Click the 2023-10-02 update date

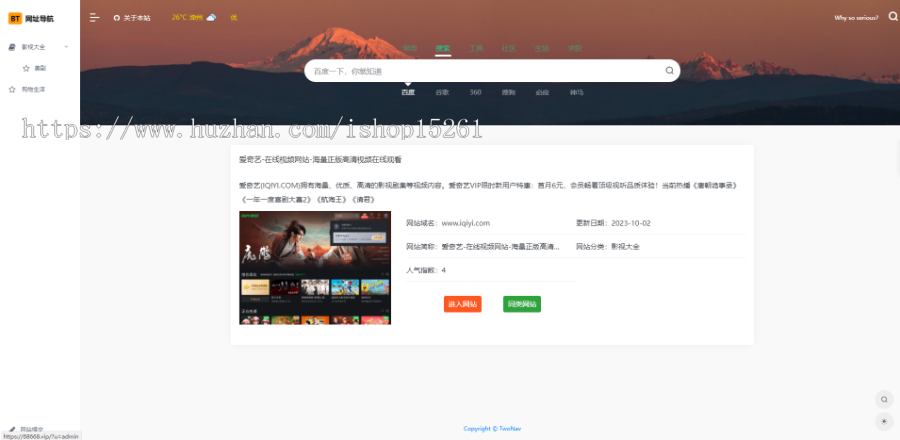631,223
